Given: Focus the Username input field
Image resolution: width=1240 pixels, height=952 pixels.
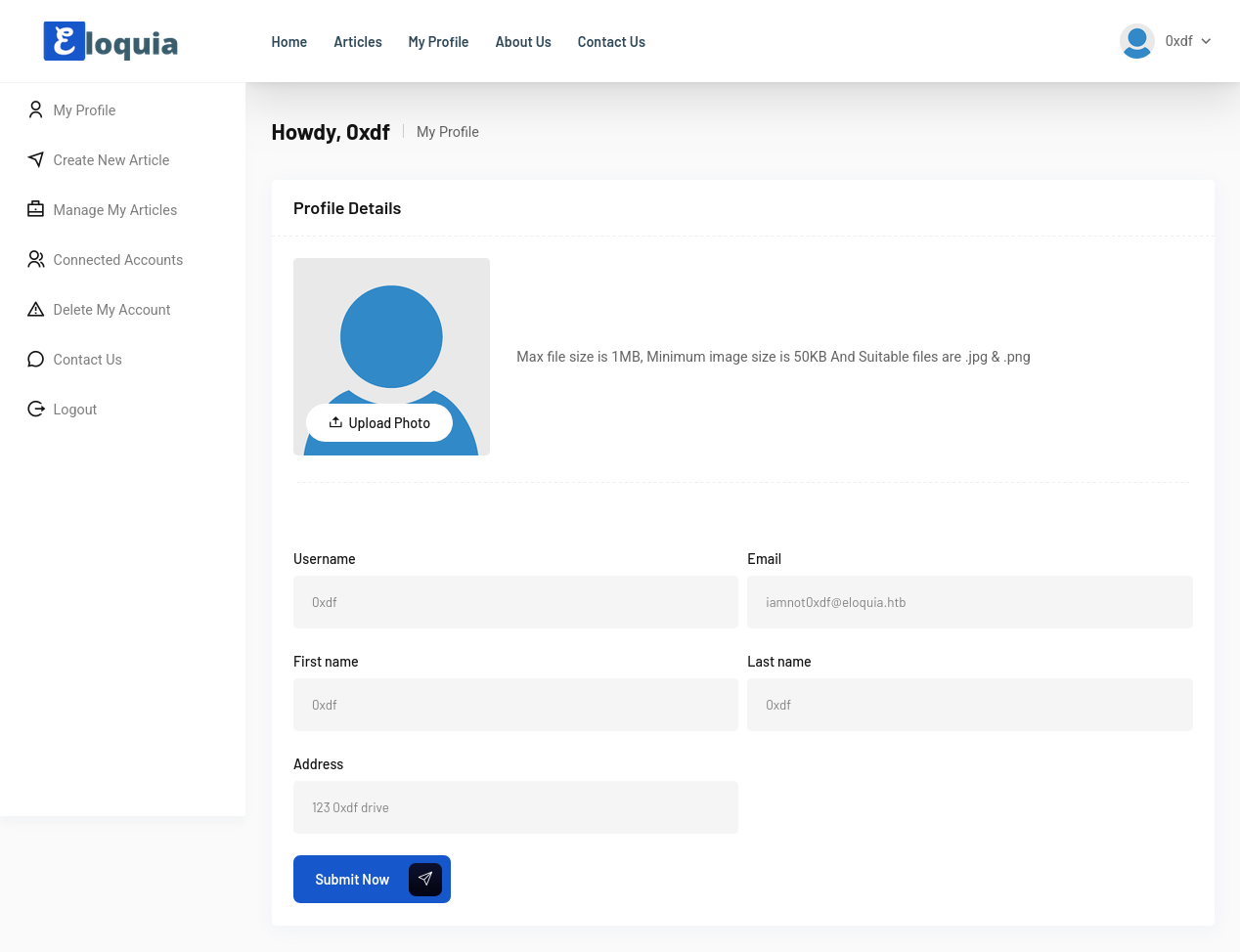Looking at the screenshot, I should (x=515, y=602).
